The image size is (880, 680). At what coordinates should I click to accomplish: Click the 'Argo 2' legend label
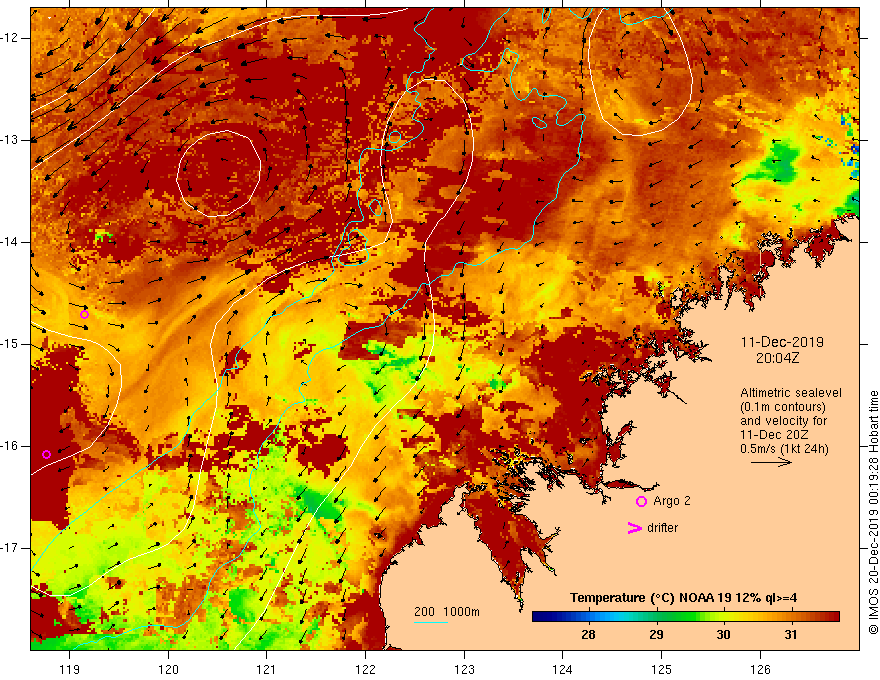point(672,501)
